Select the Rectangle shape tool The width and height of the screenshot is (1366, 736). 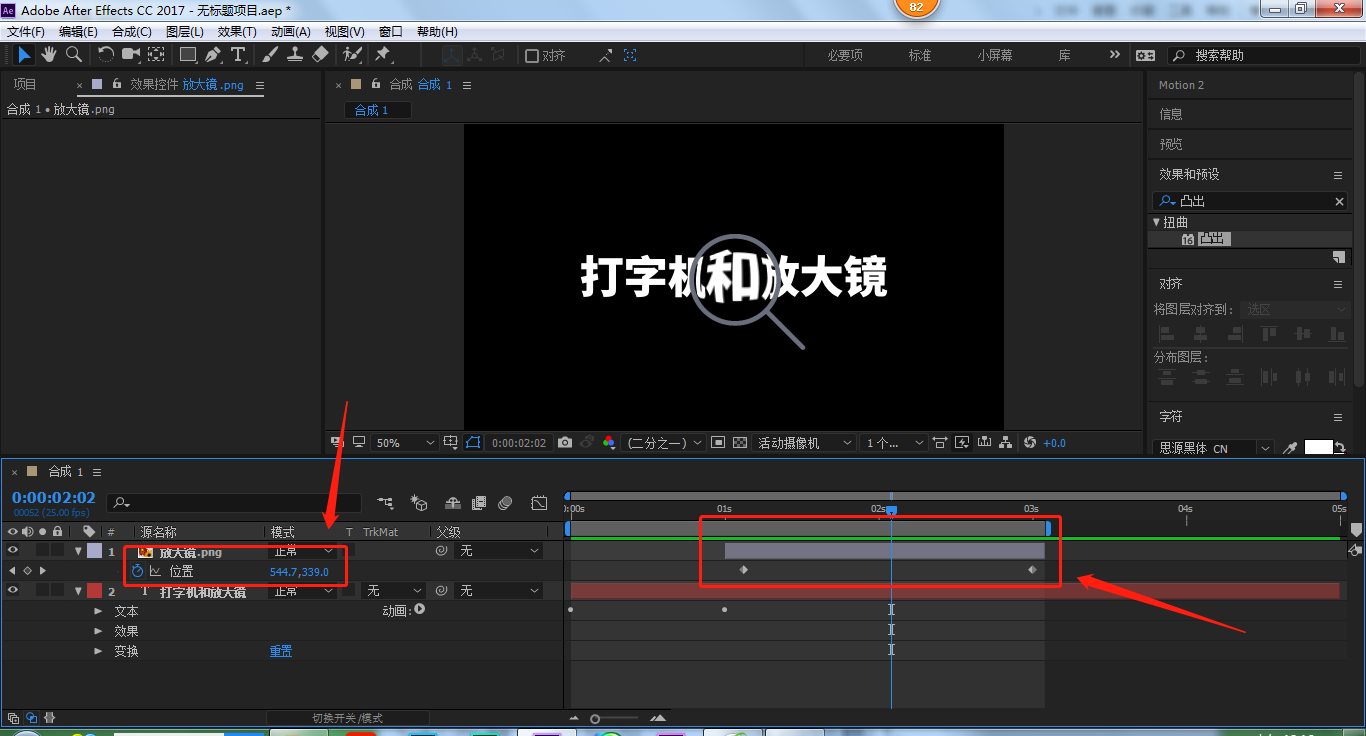187,55
